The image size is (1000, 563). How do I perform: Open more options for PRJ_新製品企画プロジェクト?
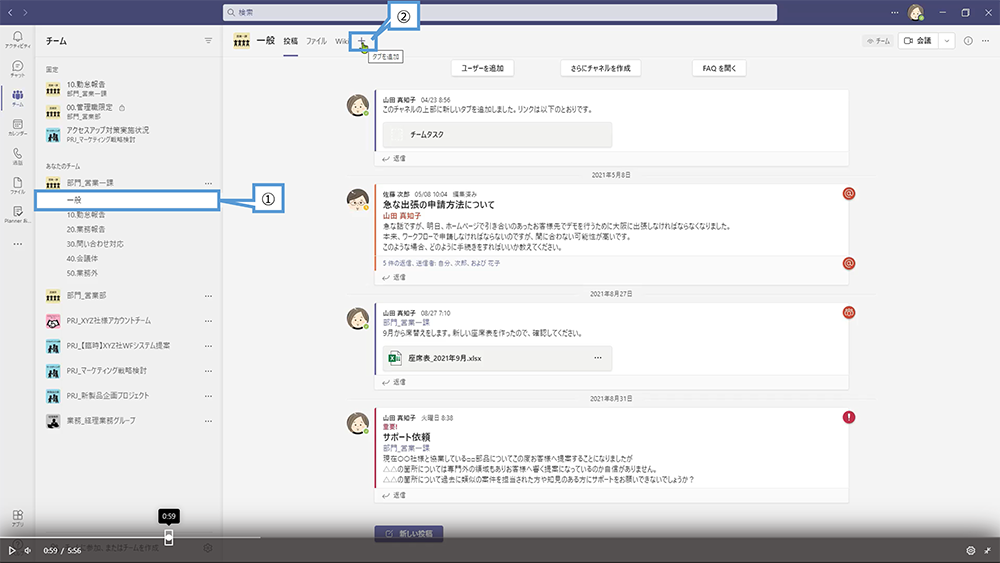(208, 396)
